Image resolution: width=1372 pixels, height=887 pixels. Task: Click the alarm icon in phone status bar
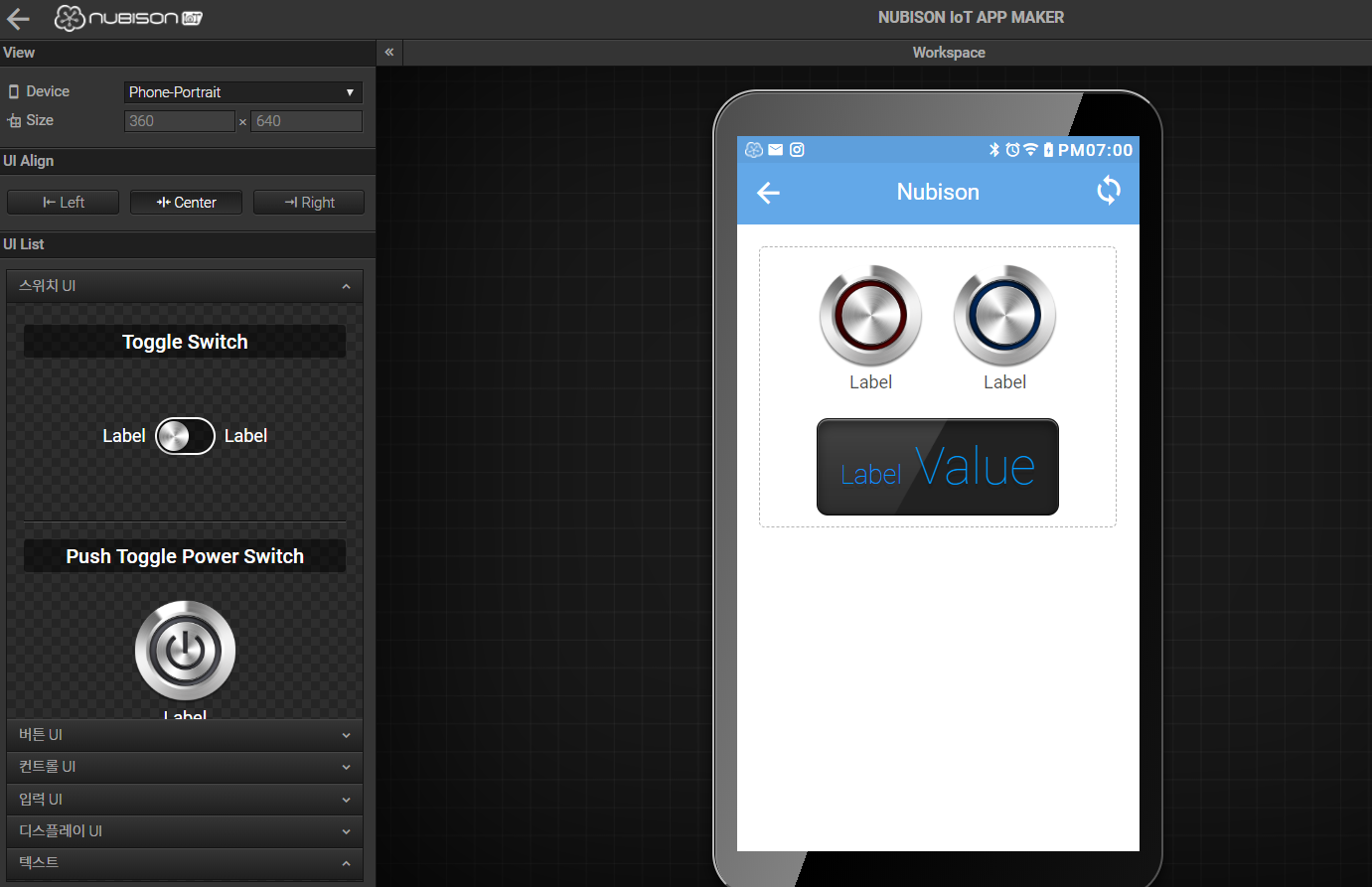(1012, 150)
